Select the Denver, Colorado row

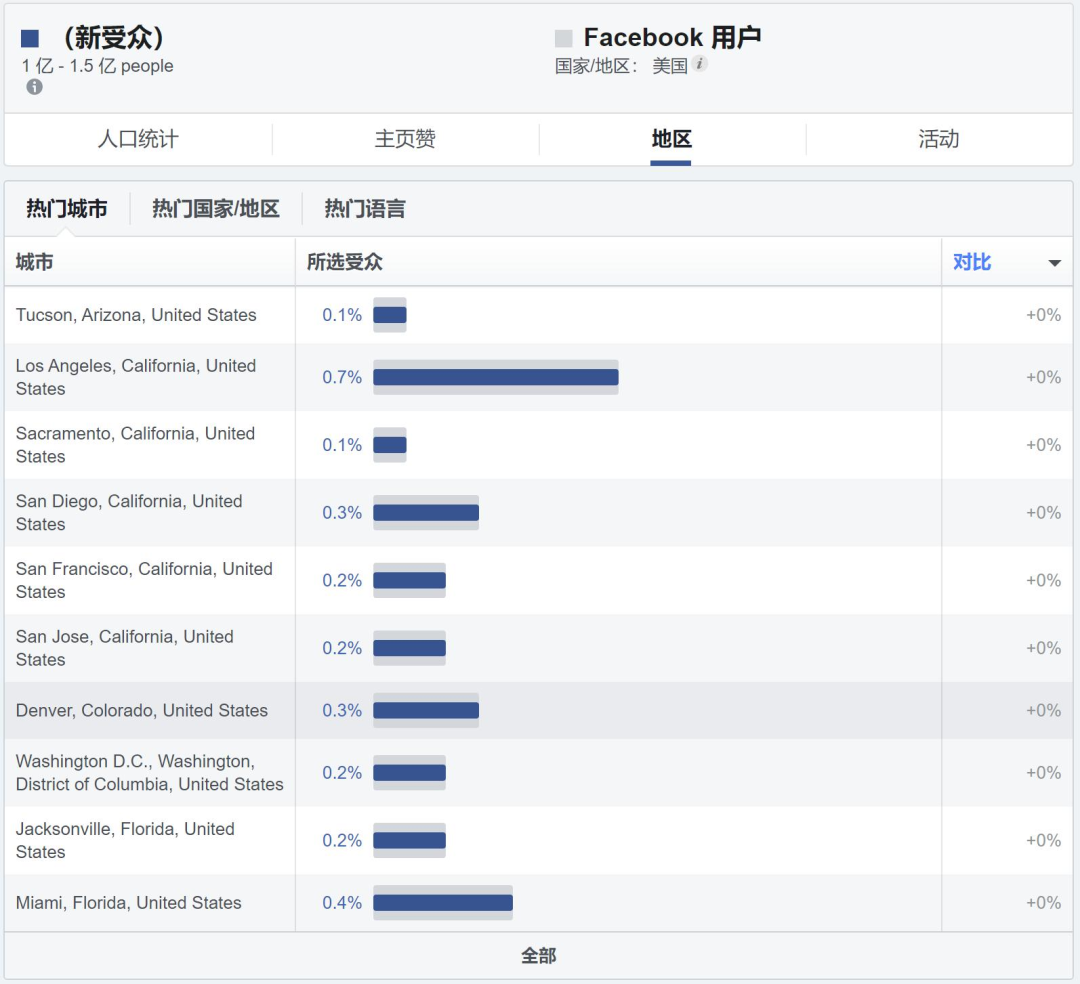click(x=142, y=711)
